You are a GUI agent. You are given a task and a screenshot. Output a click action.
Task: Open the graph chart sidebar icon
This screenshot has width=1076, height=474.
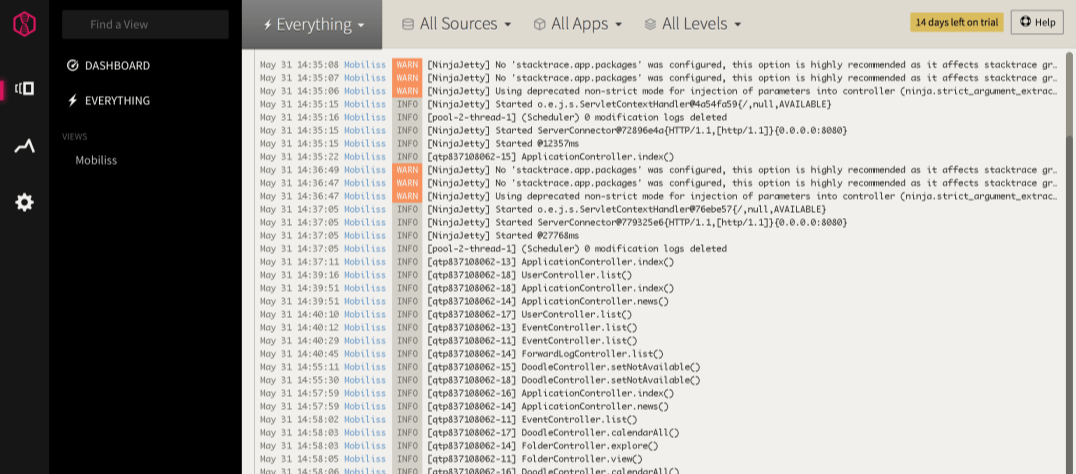pos(25,145)
